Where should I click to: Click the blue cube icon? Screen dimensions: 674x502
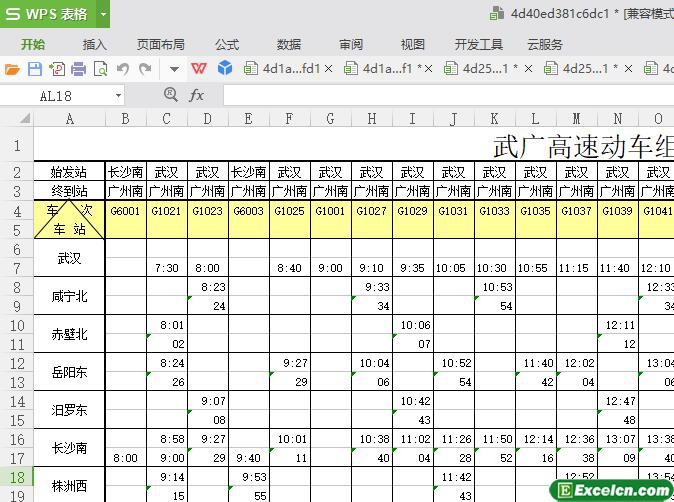tap(225, 68)
